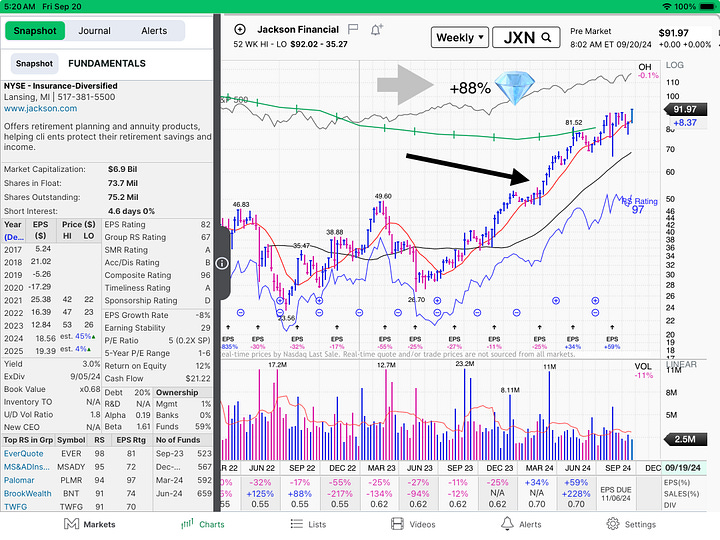The image size is (720, 540).
Task: Tap the EPS DUE 11/06/24 cell
Action: tap(616, 494)
